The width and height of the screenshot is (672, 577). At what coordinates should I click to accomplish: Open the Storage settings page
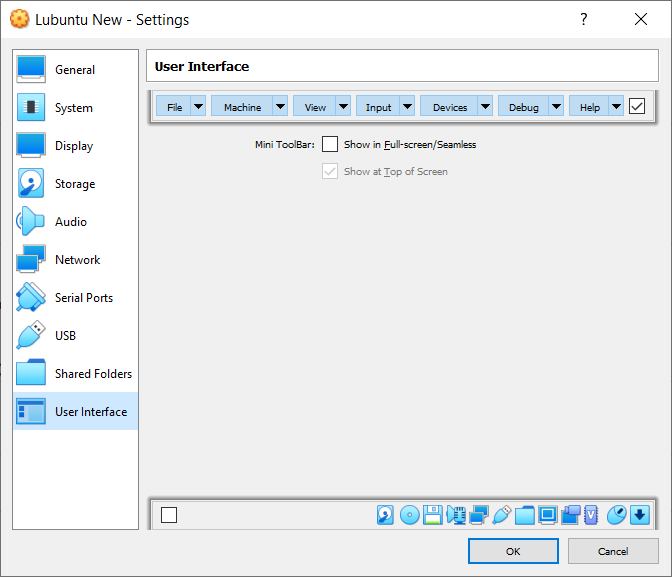coord(75,184)
